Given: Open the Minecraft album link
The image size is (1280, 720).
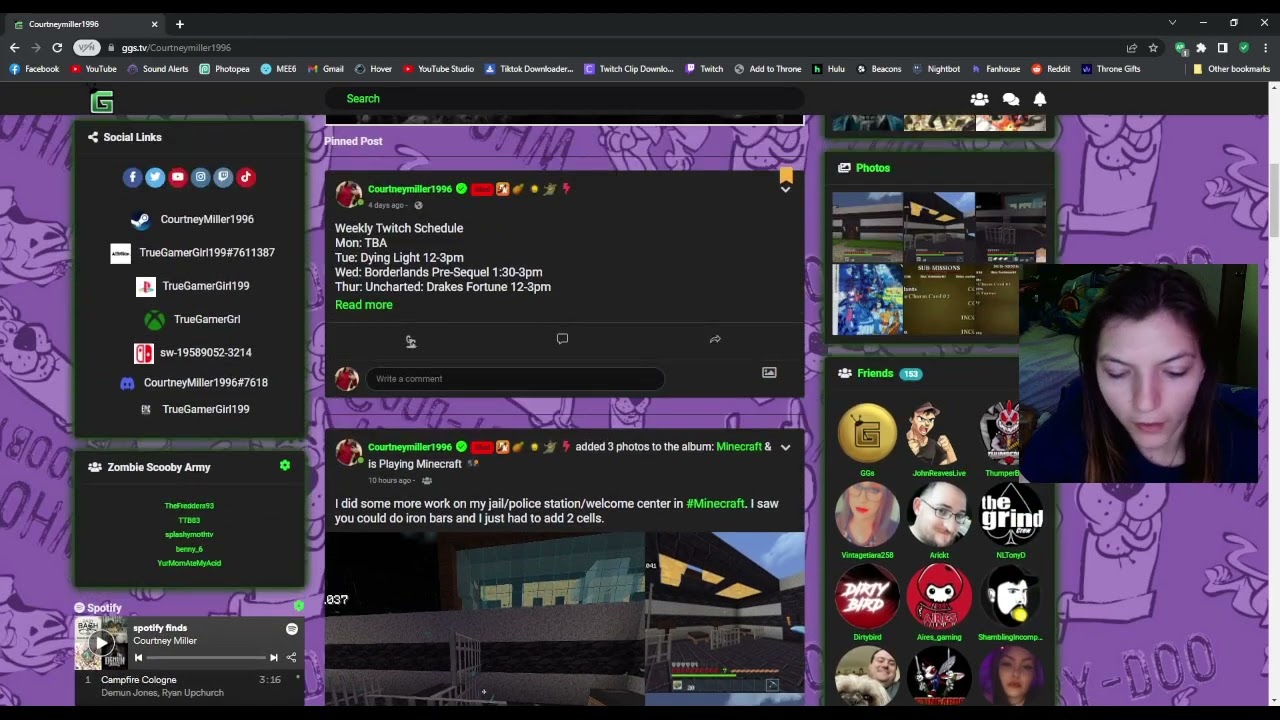Looking at the screenshot, I should point(739,447).
